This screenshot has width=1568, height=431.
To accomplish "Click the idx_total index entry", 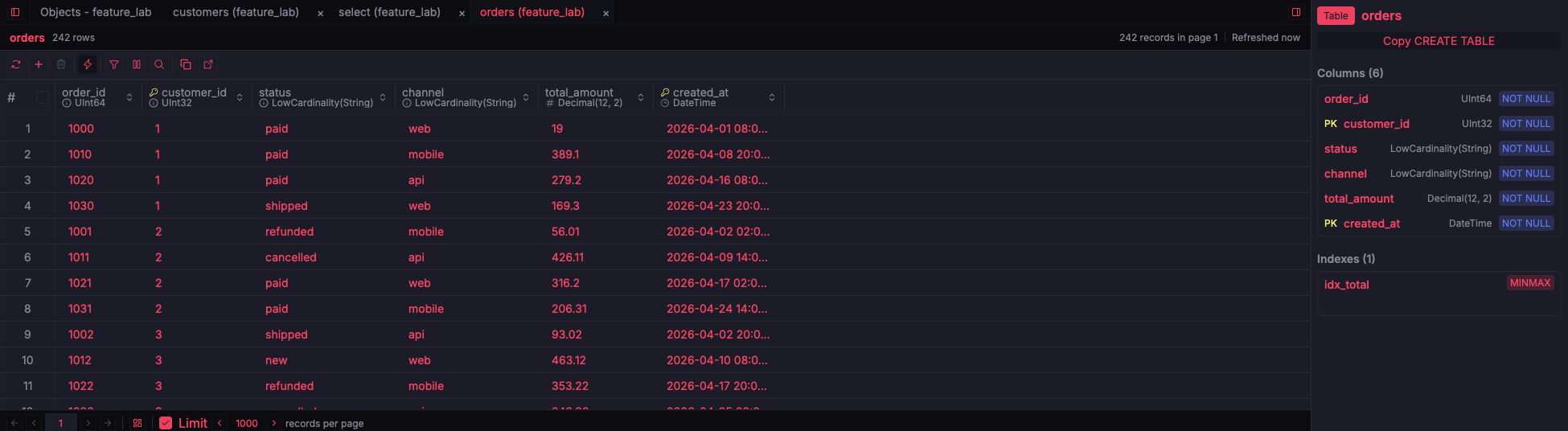I will click(1347, 285).
